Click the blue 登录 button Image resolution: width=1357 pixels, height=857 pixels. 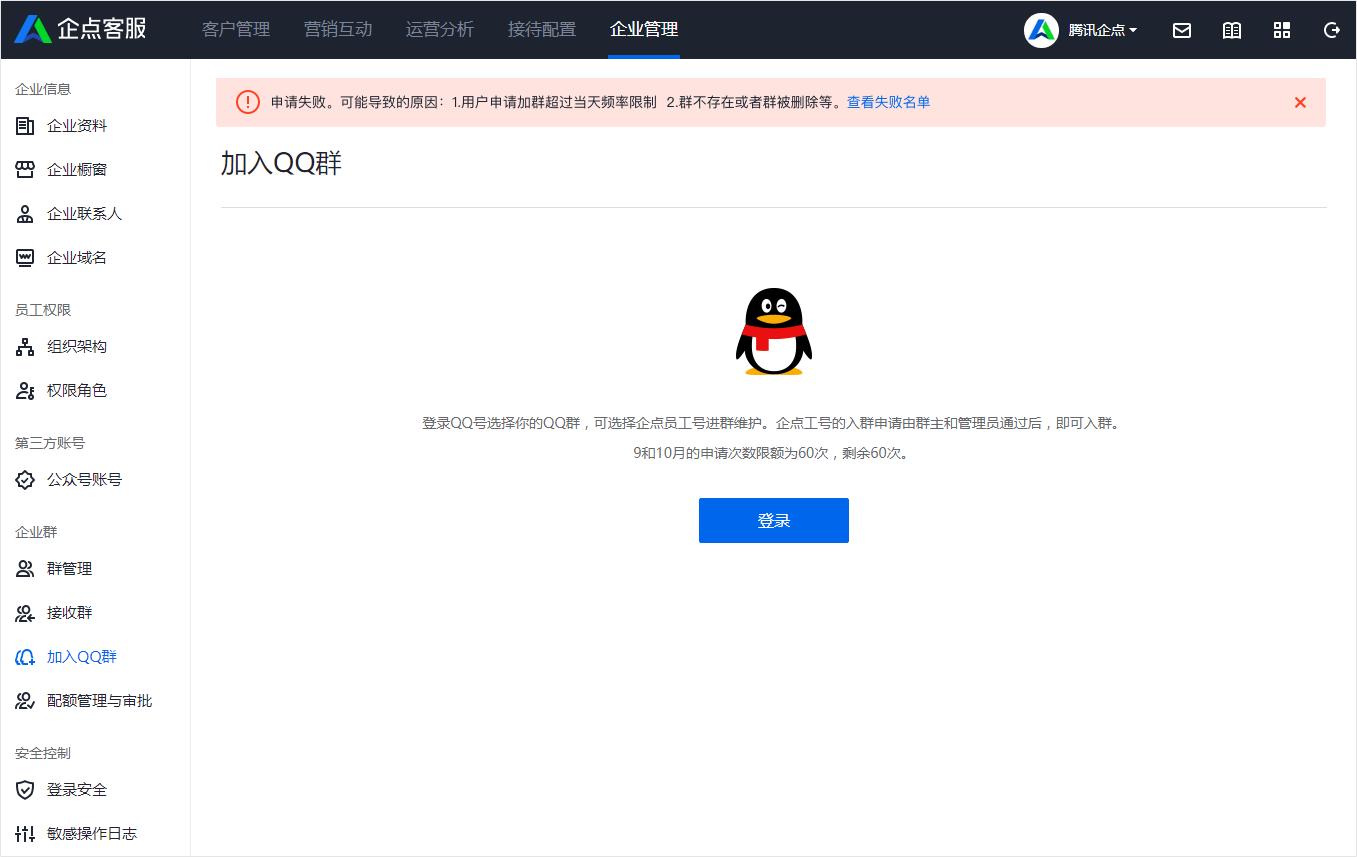point(773,520)
